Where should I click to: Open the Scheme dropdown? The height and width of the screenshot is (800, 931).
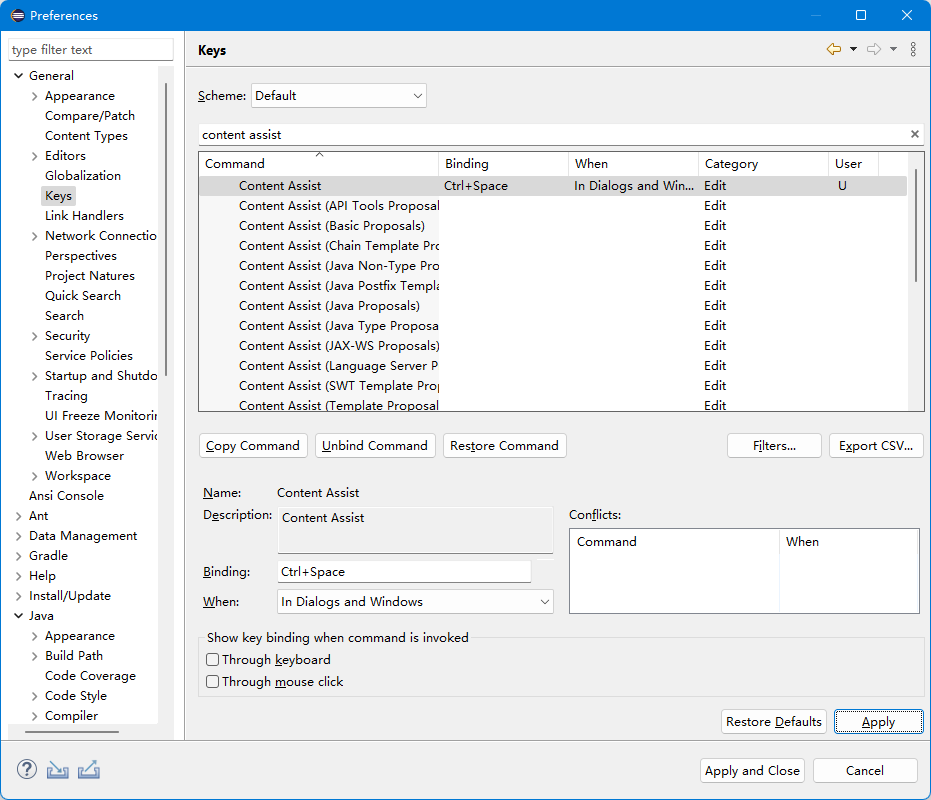(x=338, y=96)
